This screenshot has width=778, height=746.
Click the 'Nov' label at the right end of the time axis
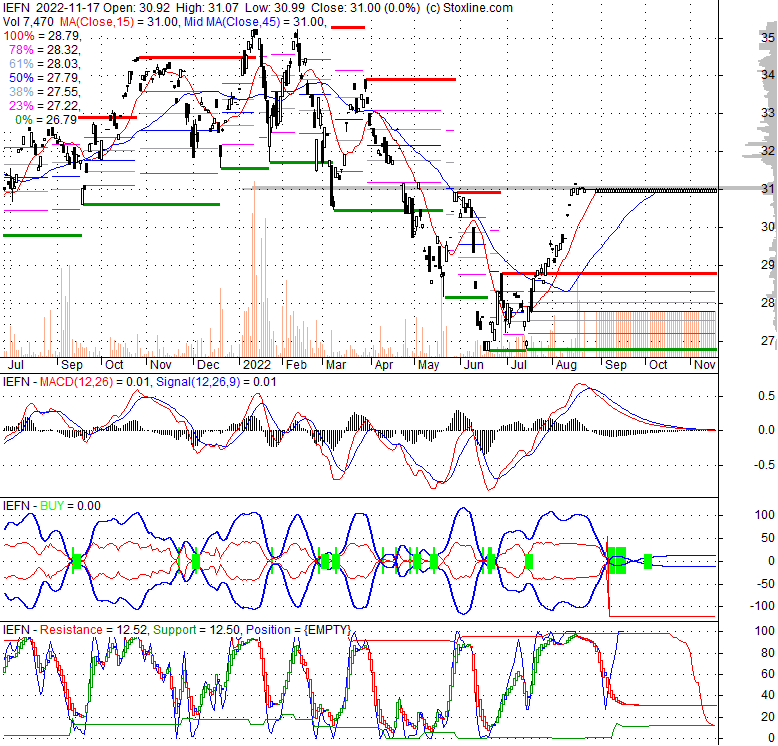pos(705,365)
